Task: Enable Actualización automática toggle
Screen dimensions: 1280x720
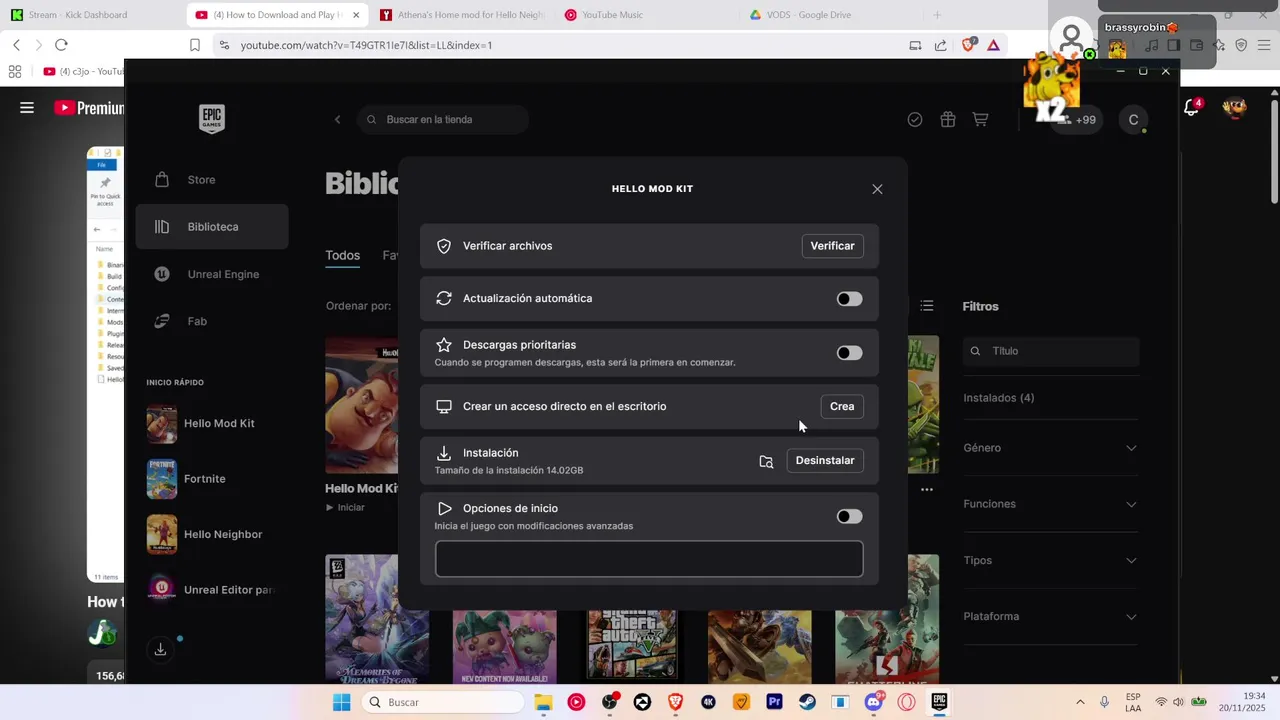Action: 849,299
